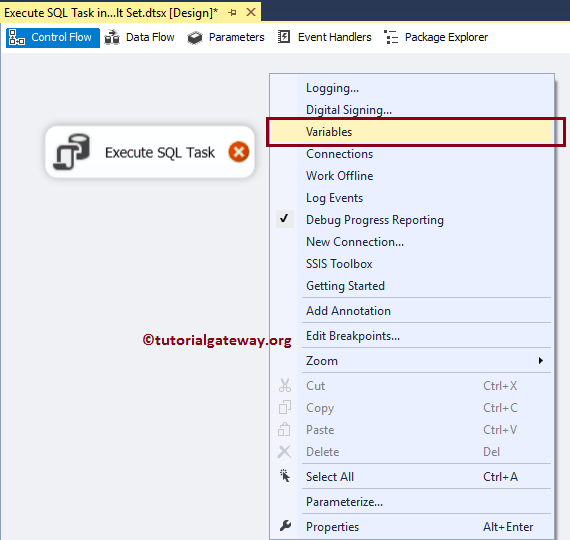The width and height of the screenshot is (570, 540).
Task: Click the Alt+Enter shortcut text
Action: (508, 527)
